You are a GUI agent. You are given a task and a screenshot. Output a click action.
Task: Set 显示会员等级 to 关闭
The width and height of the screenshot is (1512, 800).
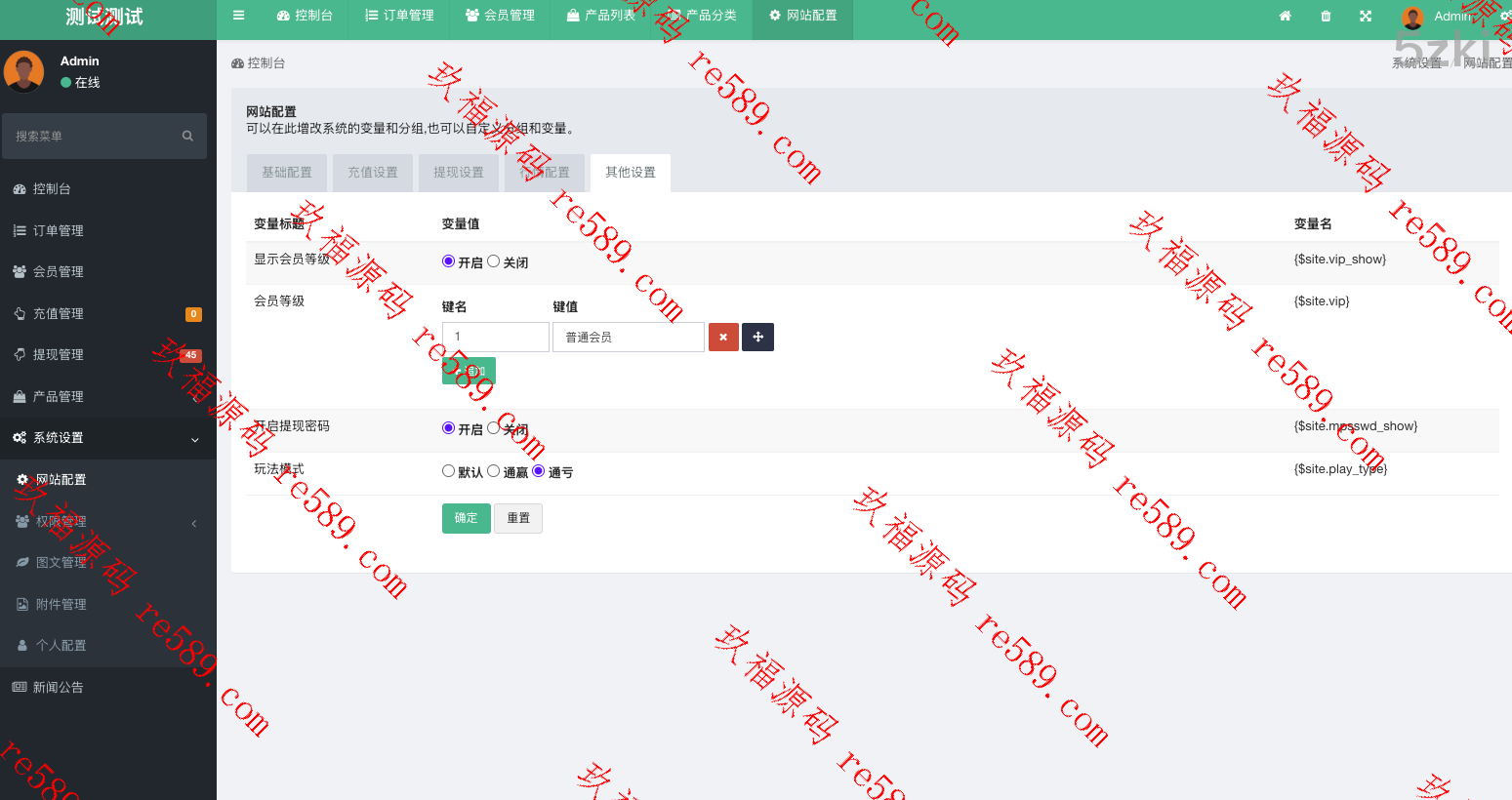[x=494, y=261]
